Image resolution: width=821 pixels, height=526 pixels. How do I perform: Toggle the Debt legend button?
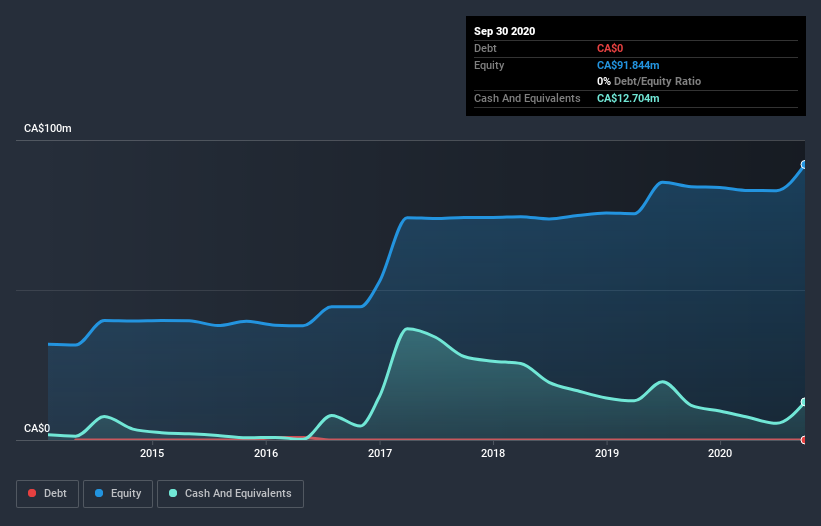coord(48,494)
